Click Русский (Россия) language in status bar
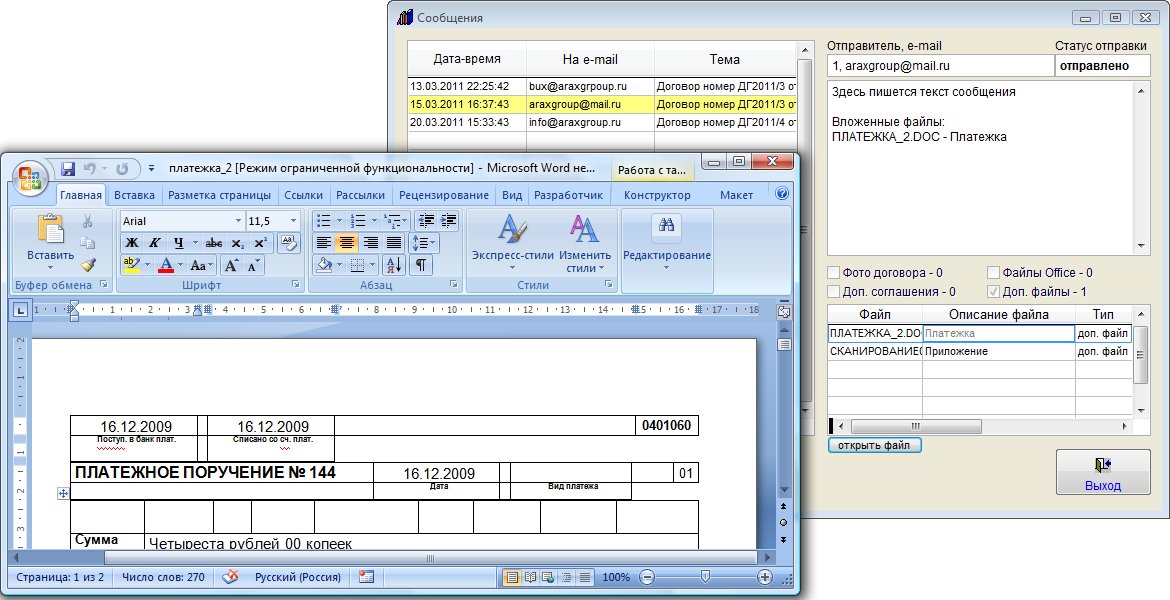The image size is (1170, 600). pyautogui.click(x=298, y=577)
